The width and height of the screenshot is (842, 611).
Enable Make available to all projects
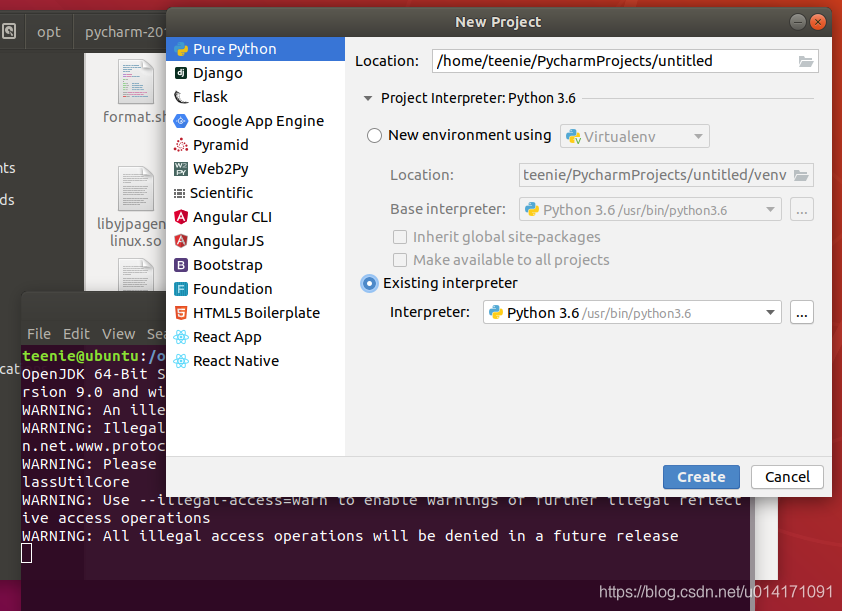[x=400, y=260]
